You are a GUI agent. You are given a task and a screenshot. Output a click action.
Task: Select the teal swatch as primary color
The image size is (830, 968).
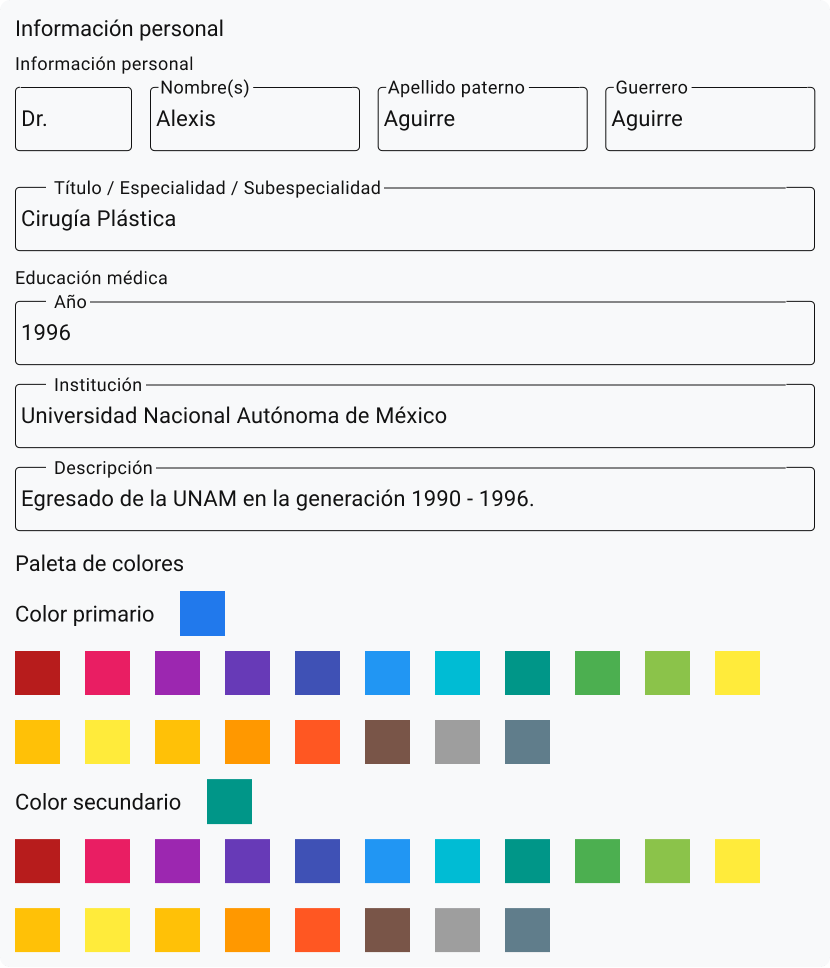tap(527, 673)
